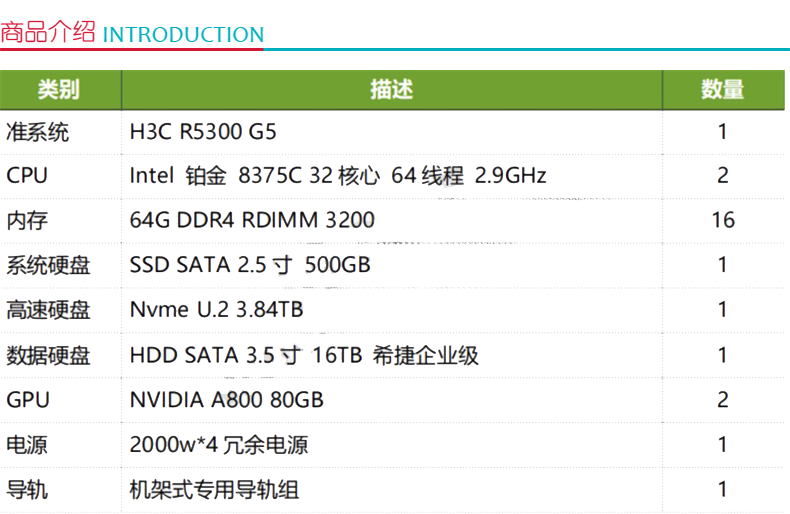790x514 pixels.
Task: Click the 导轨 category label
Action: (x=27, y=490)
